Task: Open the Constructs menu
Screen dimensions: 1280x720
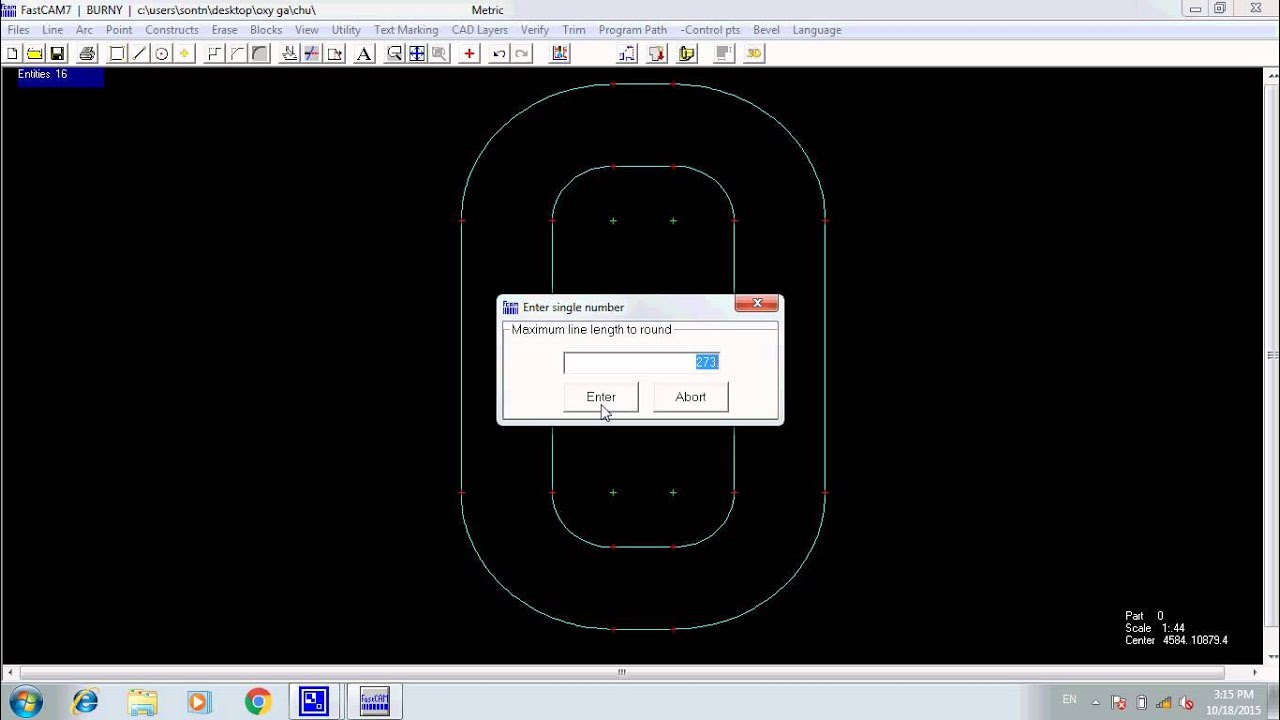Action: coord(172,30)
